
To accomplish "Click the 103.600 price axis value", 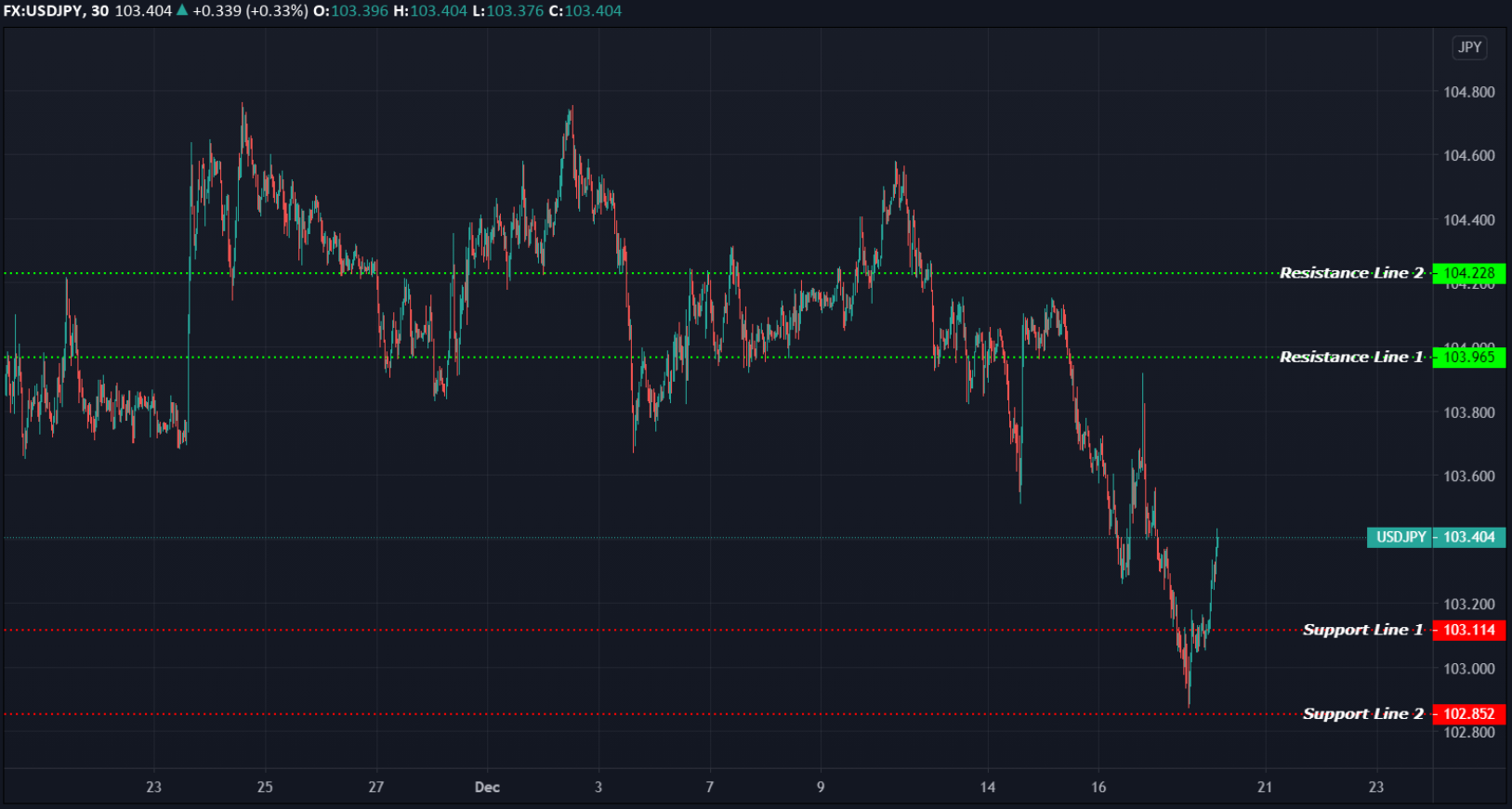I will pyautogui.click(x=1468, y=476).
